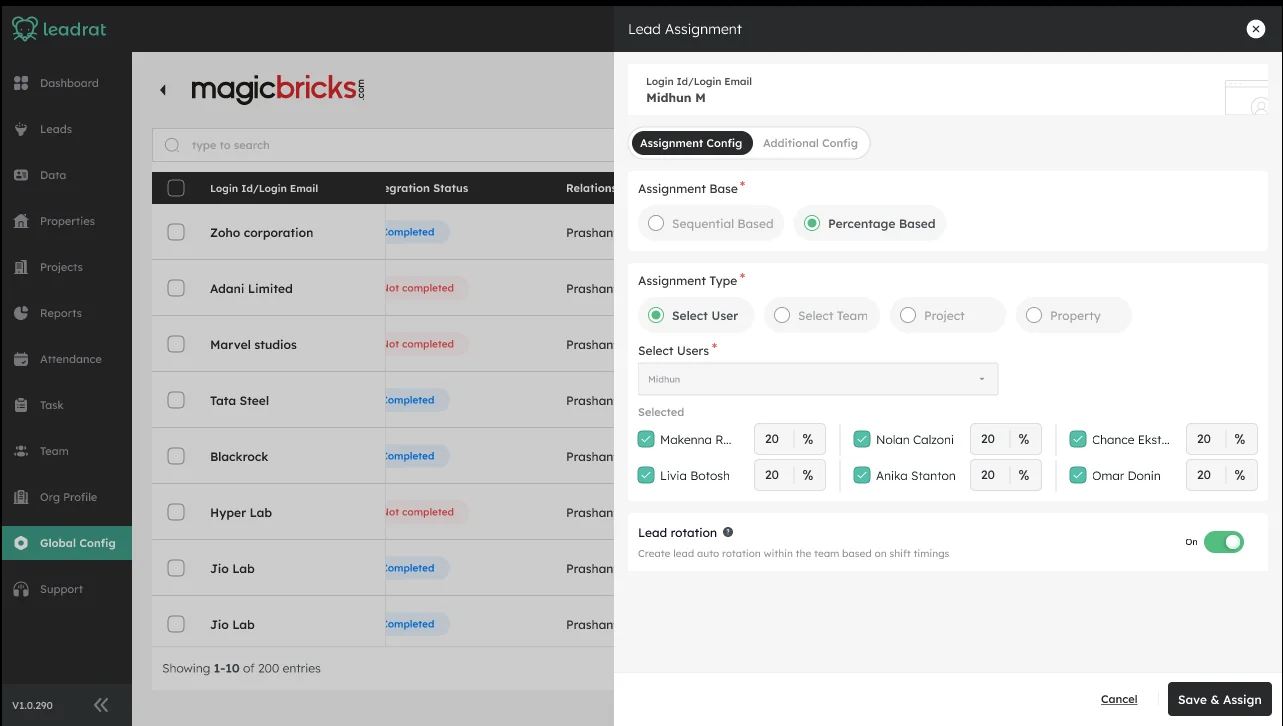Select the Percentage Based radio option
1283x726 pixels.
click(870, 224)
